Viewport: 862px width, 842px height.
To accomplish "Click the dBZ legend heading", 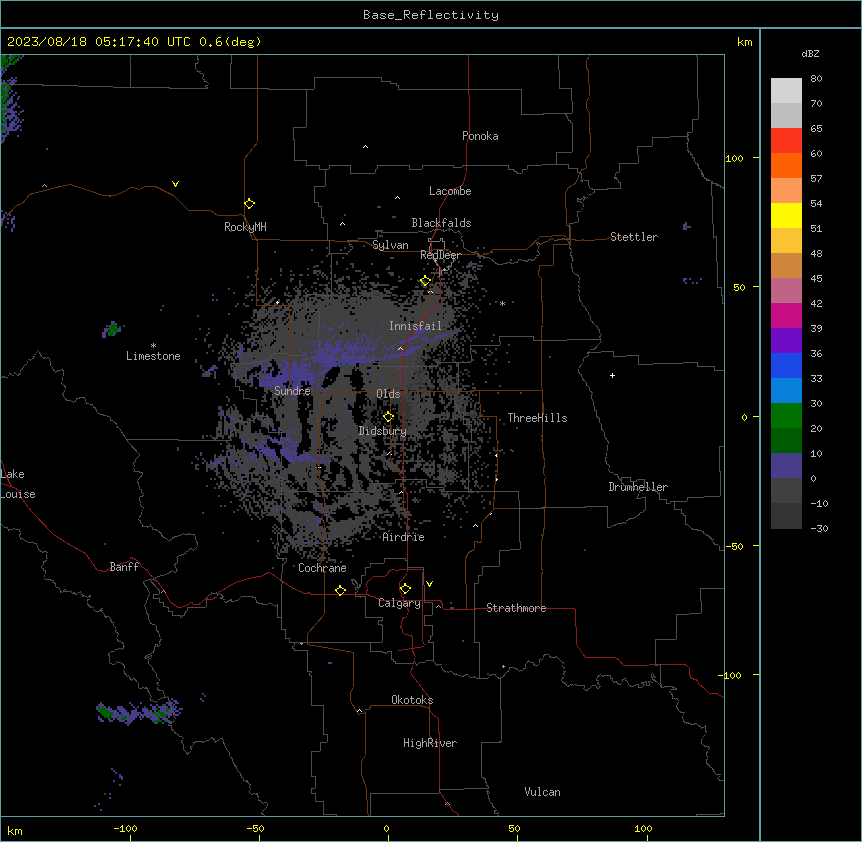I will click(x=810, y=53).
